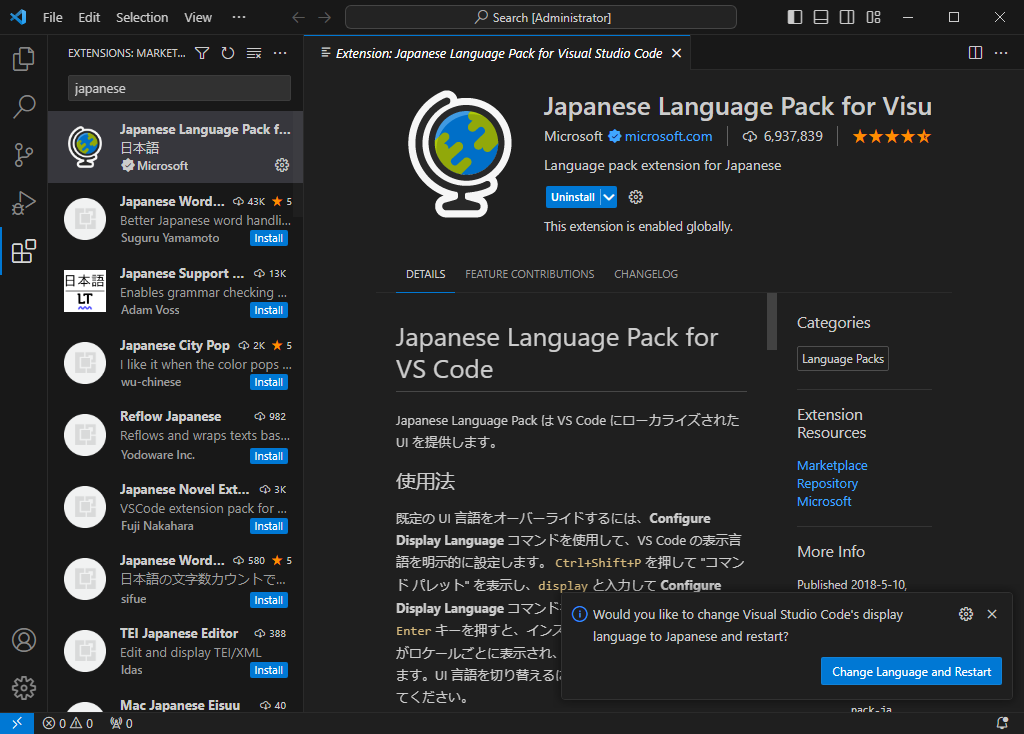This screenshot has width=1024, height=734.
Task: Click the 6,937,839 install count
Action: (783, 136)
